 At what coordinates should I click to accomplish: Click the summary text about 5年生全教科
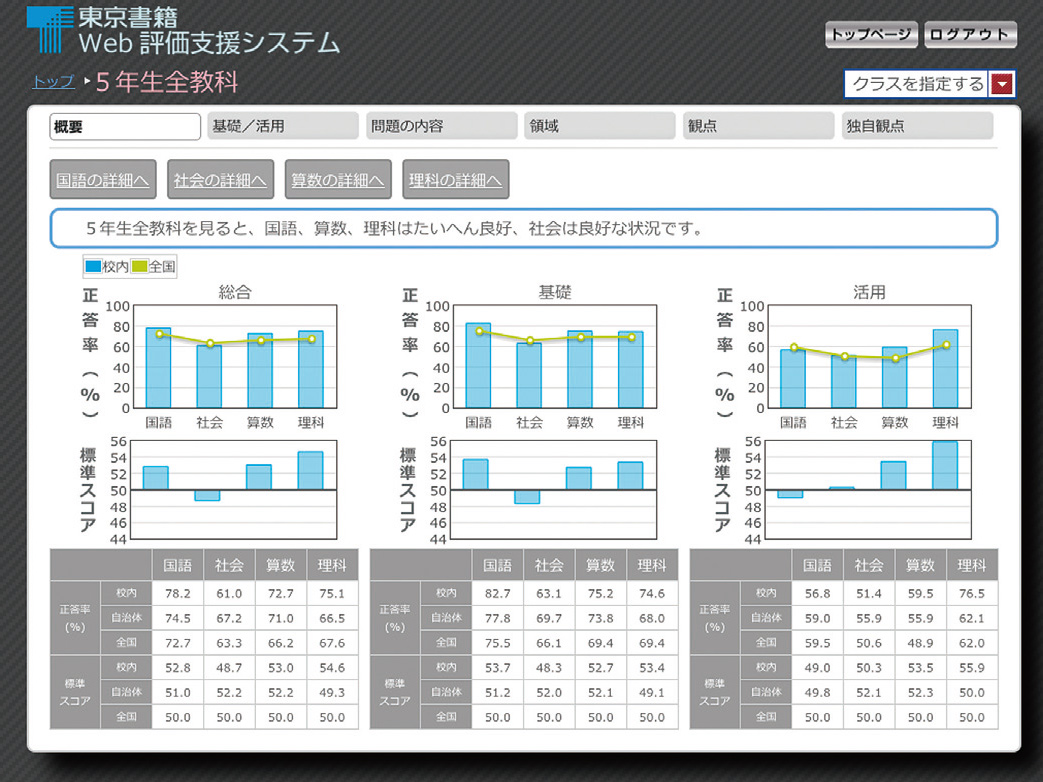point(394,229)
